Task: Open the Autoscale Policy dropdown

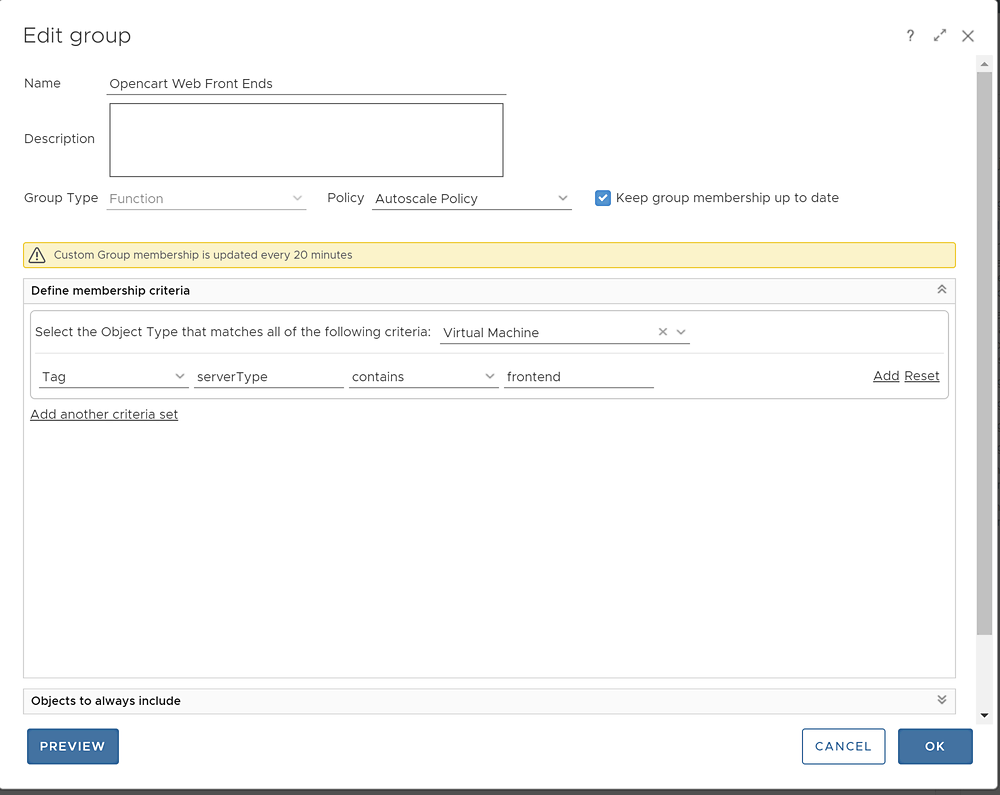Action: pos(471,198)
